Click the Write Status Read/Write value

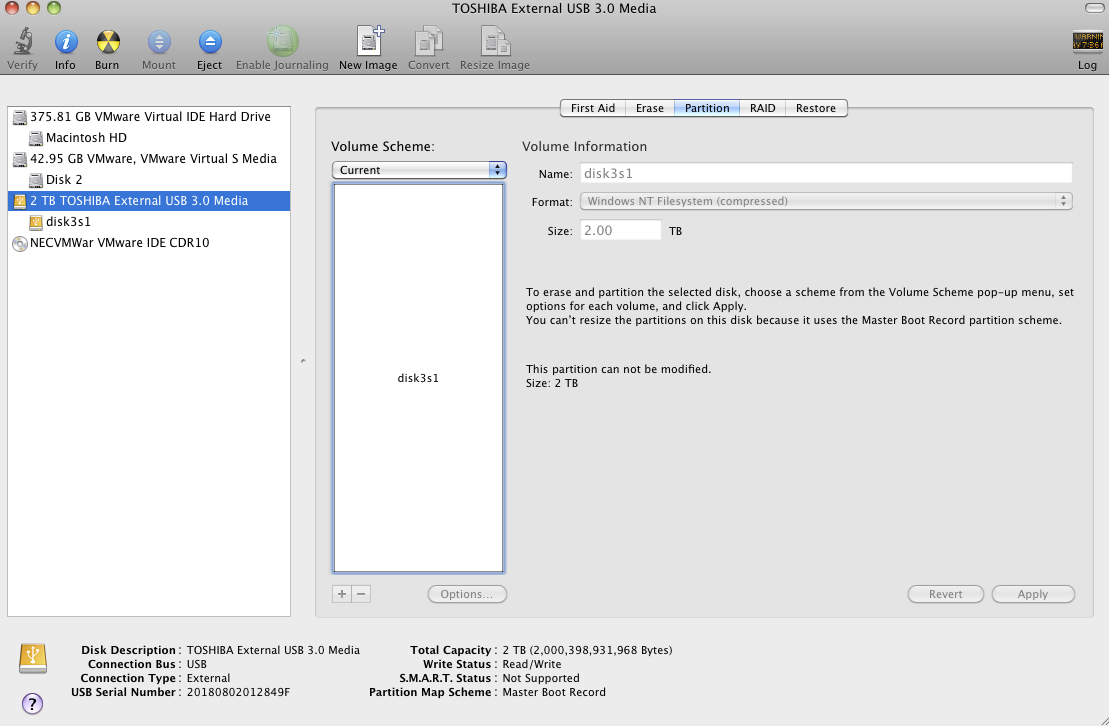532,664
